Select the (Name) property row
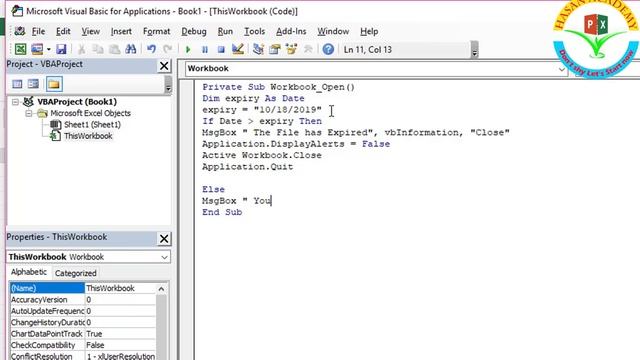This screenshot has width=640, height=360. (47, 288)
